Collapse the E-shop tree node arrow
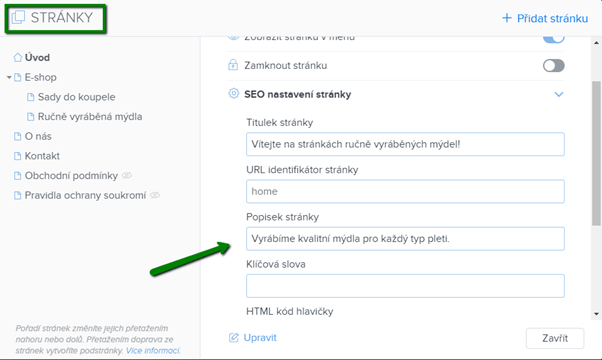602x360 pixels. [x=9, y=78]
